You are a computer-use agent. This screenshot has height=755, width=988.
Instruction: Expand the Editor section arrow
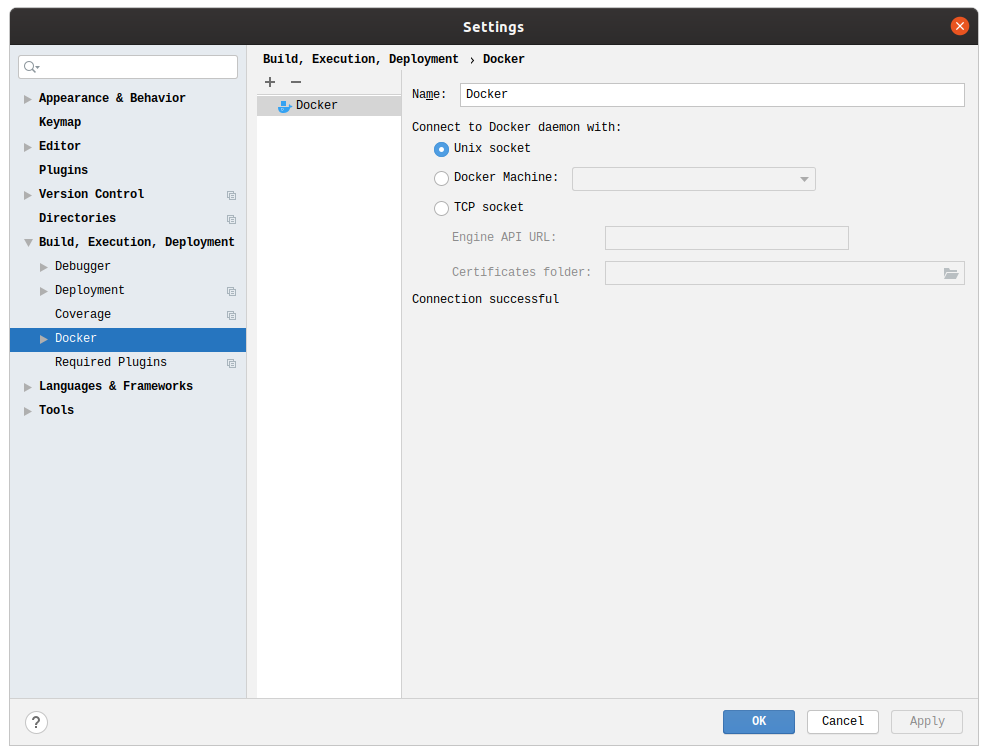point(28,147)
